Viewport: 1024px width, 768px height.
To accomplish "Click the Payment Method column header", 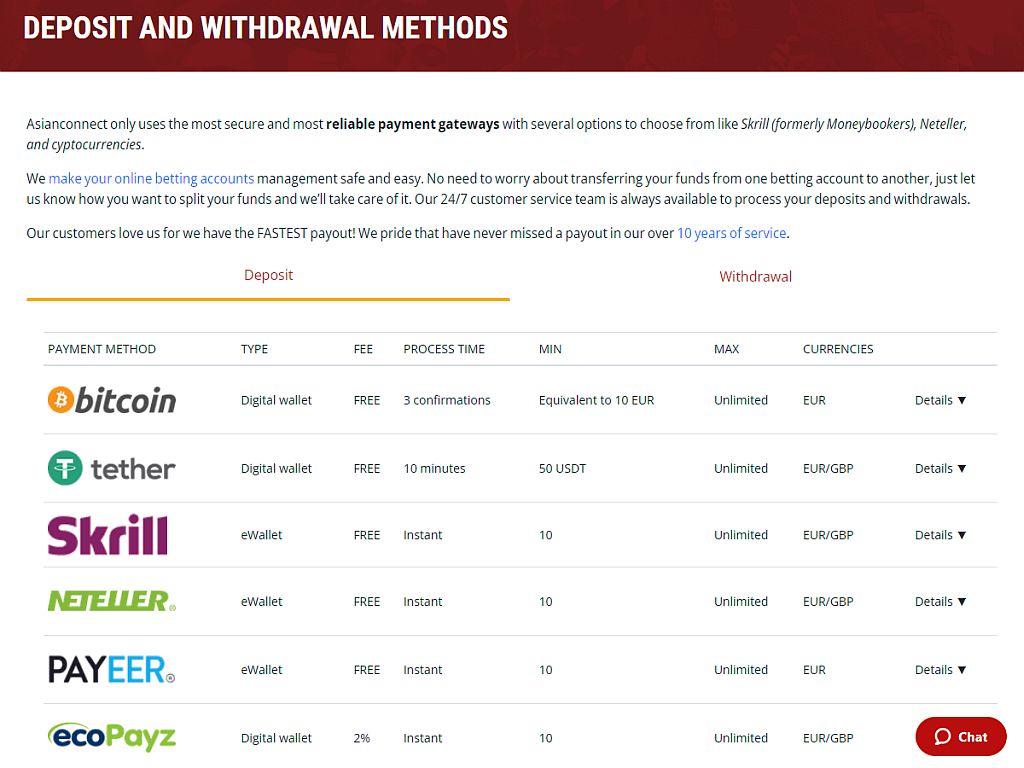I will (102, 349).
